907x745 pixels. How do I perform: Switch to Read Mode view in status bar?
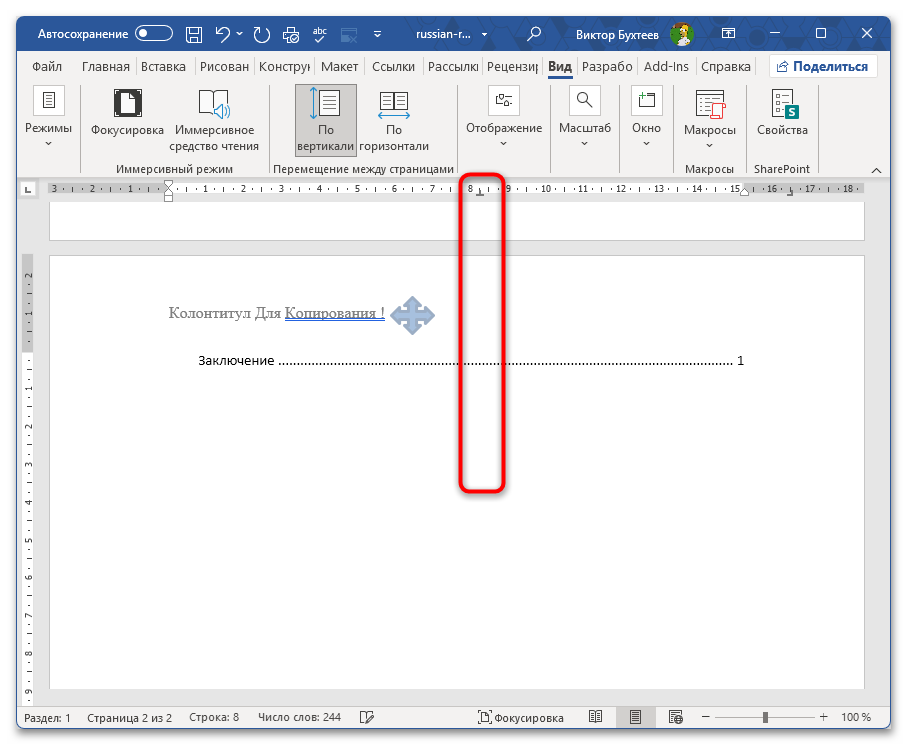click(x=595, y=717)
